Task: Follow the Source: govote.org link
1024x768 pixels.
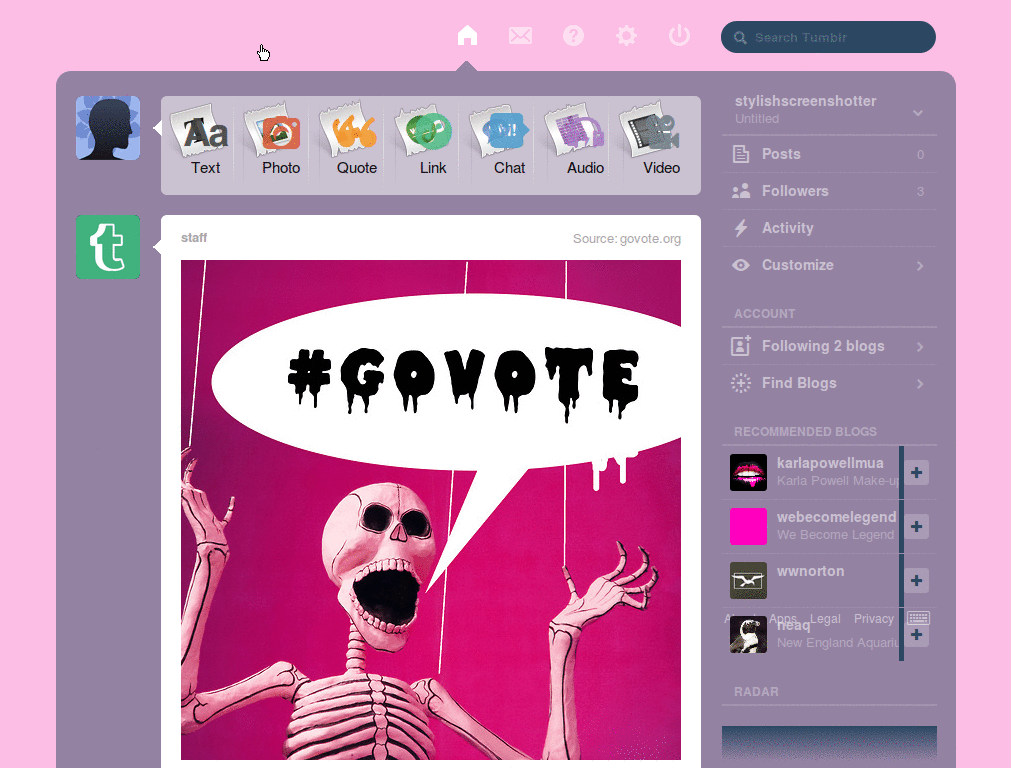Action: click(x=627, y=239)
